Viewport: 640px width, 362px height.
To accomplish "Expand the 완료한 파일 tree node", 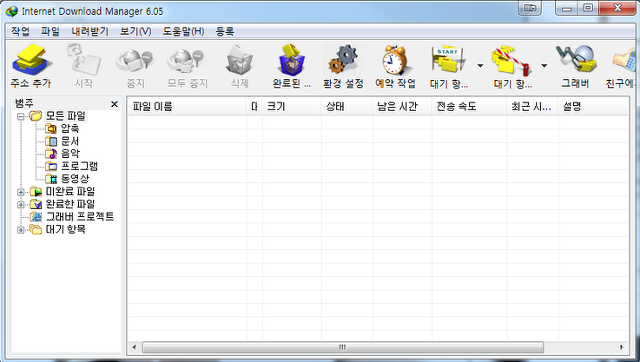I will tap(20, 204).
